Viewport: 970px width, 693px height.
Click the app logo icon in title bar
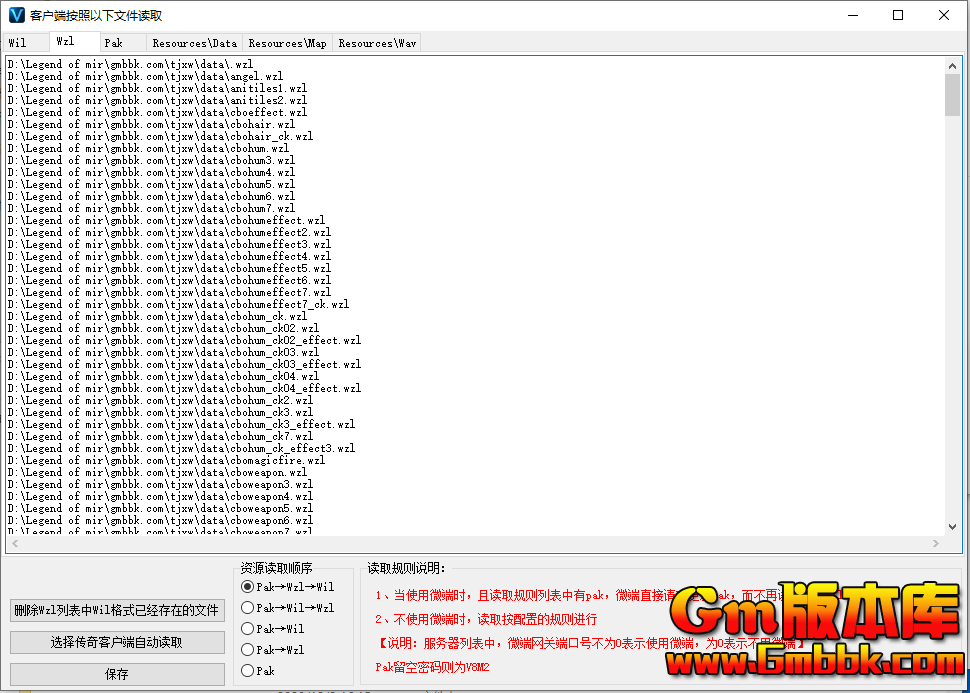coord(16,15)
